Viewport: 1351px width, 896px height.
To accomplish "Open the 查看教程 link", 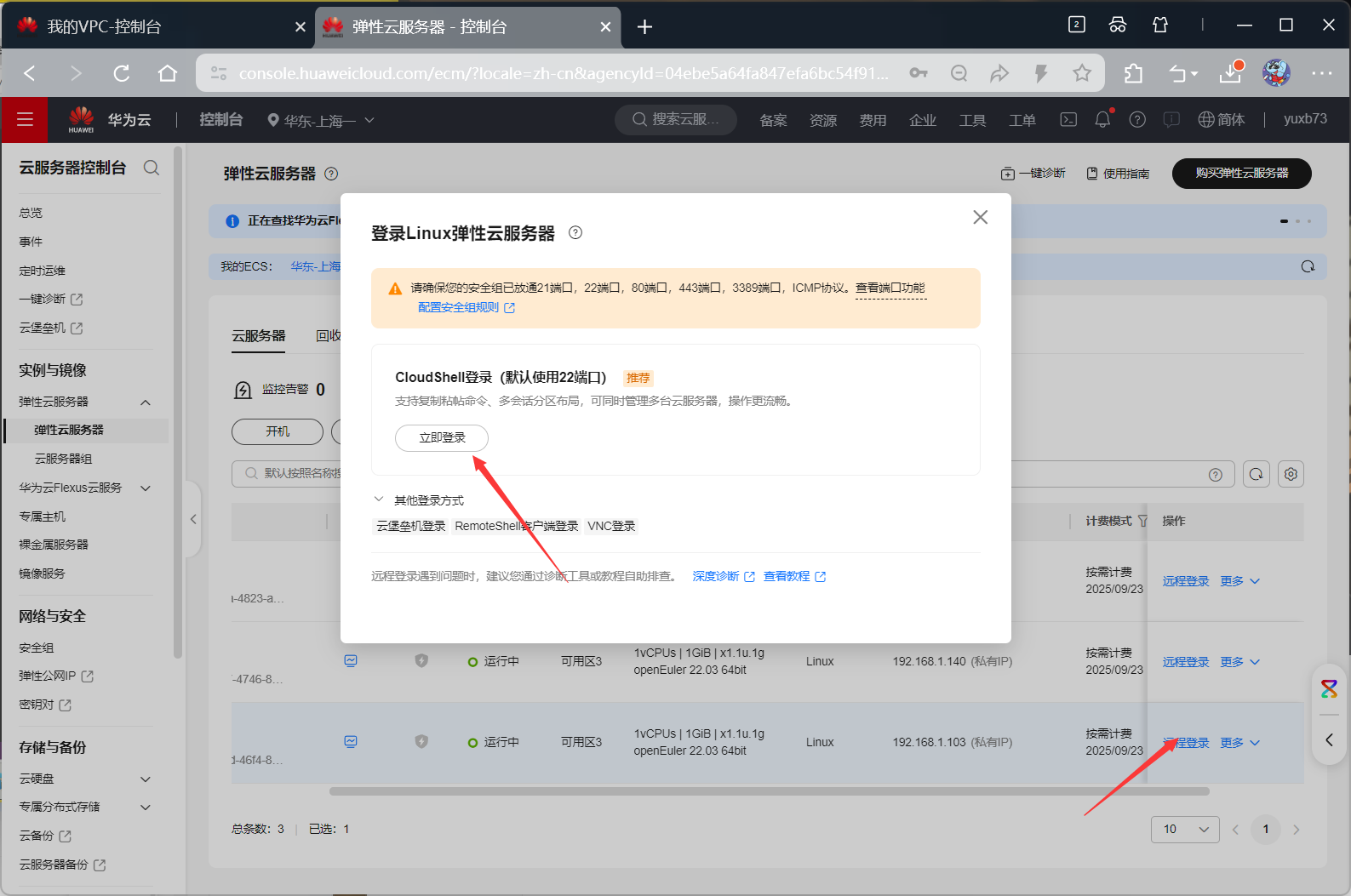I will click(794, 576).
